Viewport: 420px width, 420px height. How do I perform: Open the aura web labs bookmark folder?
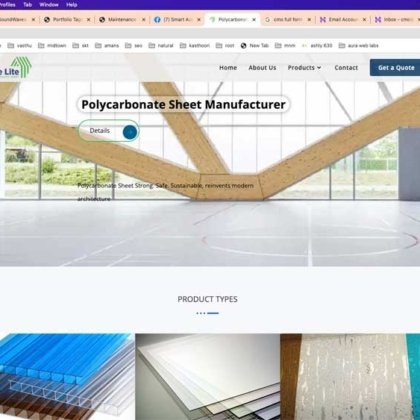click(x=359, y=46)
